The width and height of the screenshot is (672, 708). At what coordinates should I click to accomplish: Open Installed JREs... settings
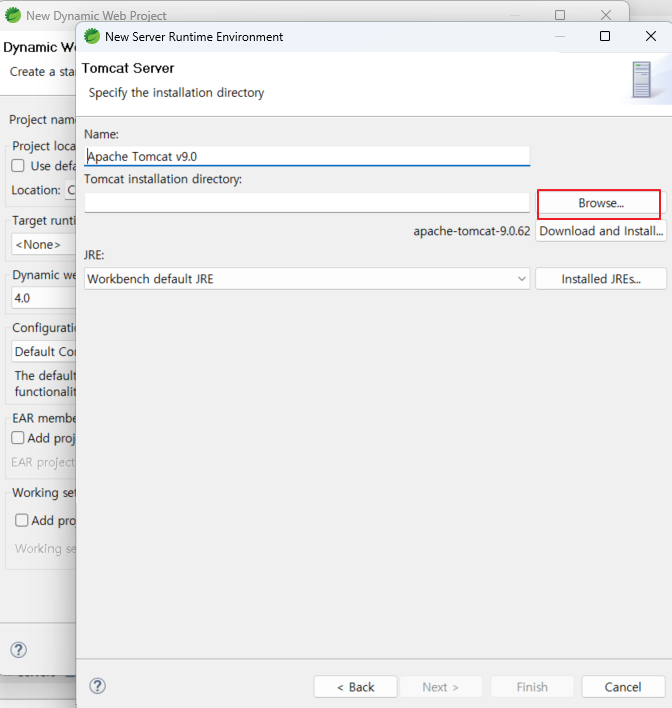click(x=601, y=279)
